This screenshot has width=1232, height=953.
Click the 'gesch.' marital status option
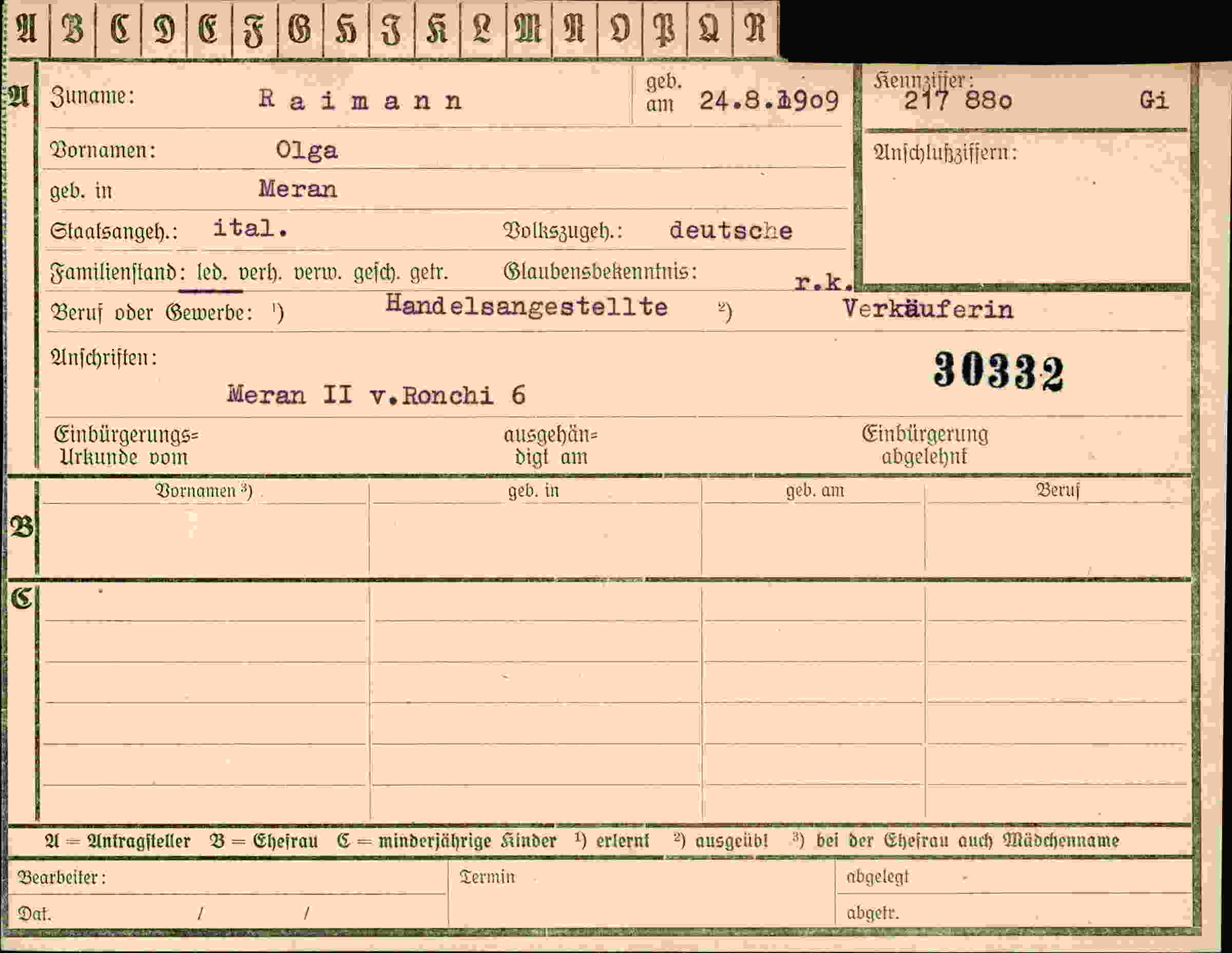click(376, 274)
